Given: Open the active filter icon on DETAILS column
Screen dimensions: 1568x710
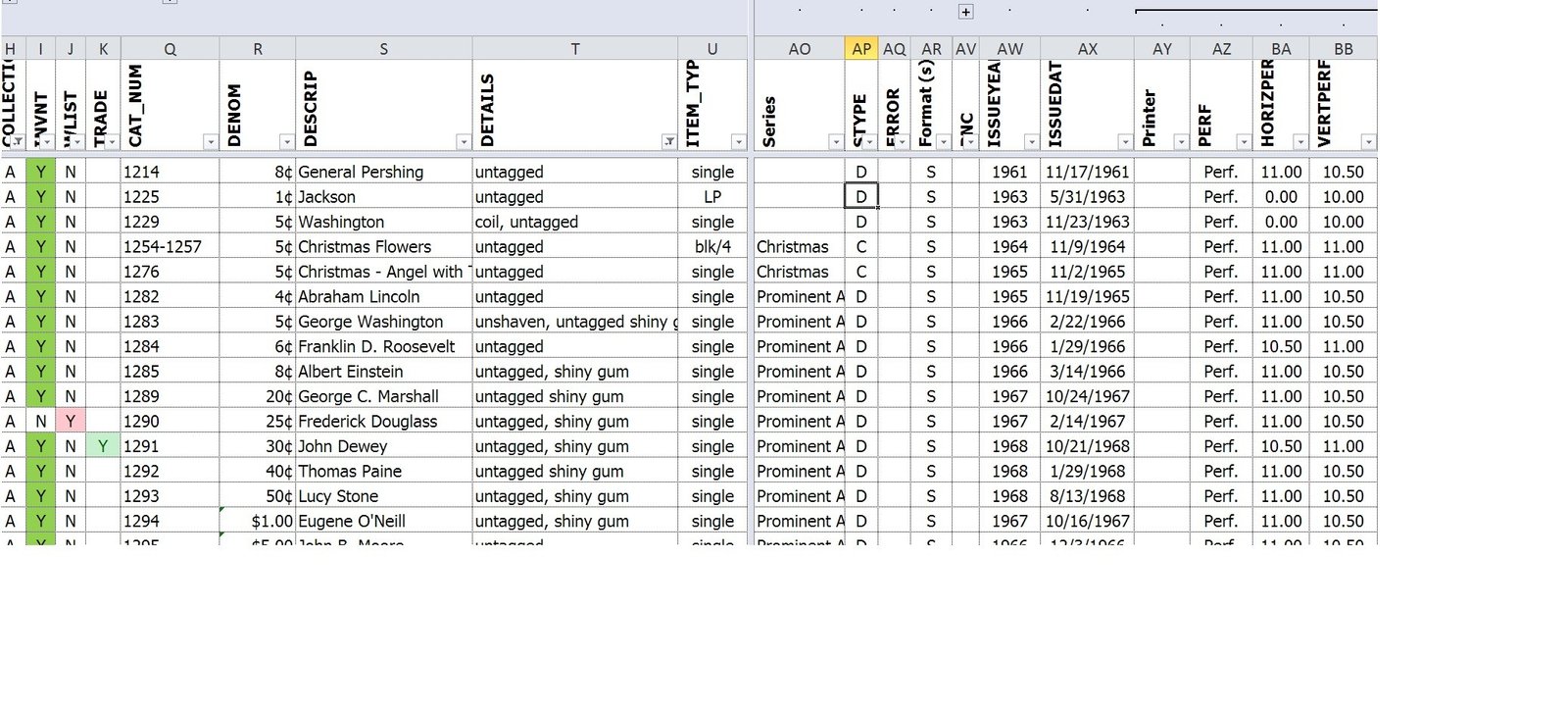Looking at the screenshot, I should [x=668, y=142].
